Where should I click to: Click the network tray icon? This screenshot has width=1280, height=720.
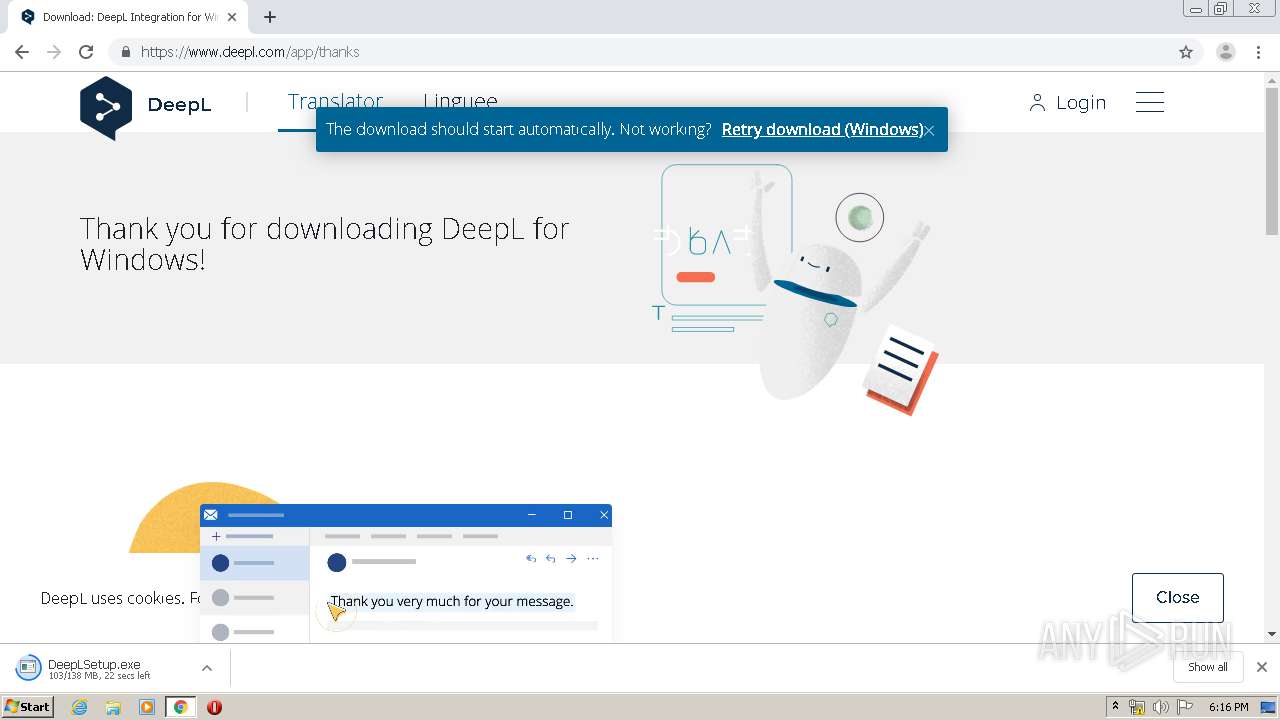click(x=1137, y=707)
